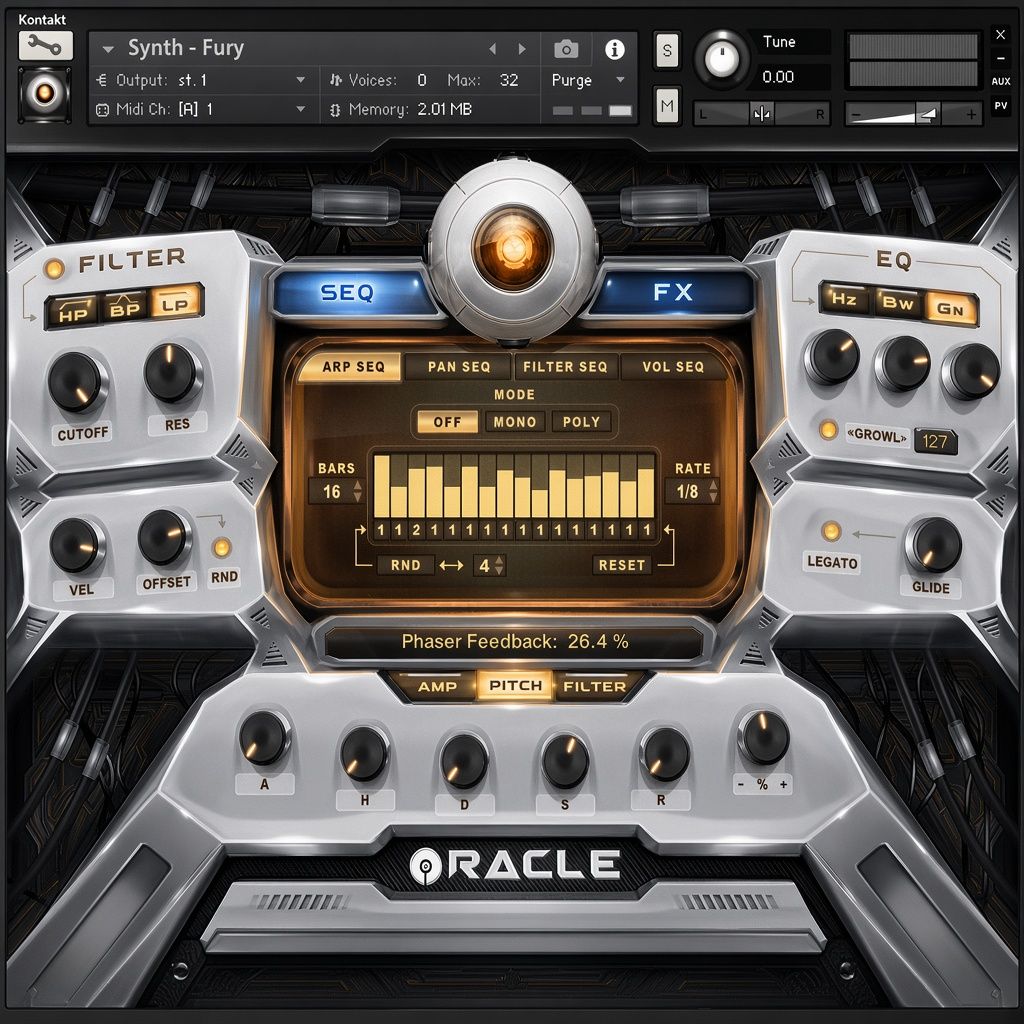Click the RATE 1/8 stepper arrows
Screen dimensions: 1024x1024
click(713, 490)
